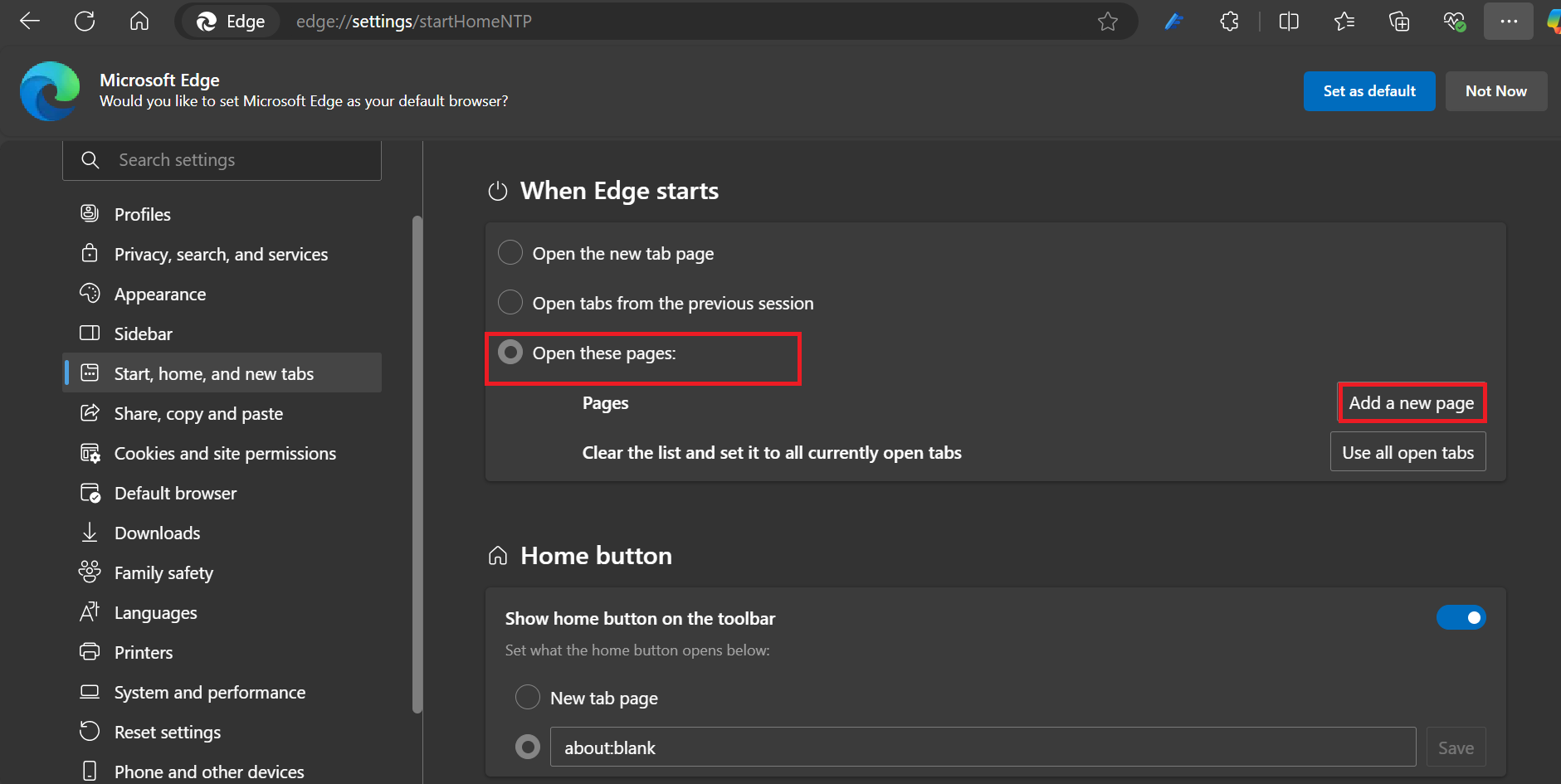Click the address bar URL text
This screenshot has width=1561, height=784.
coord(414,22)
